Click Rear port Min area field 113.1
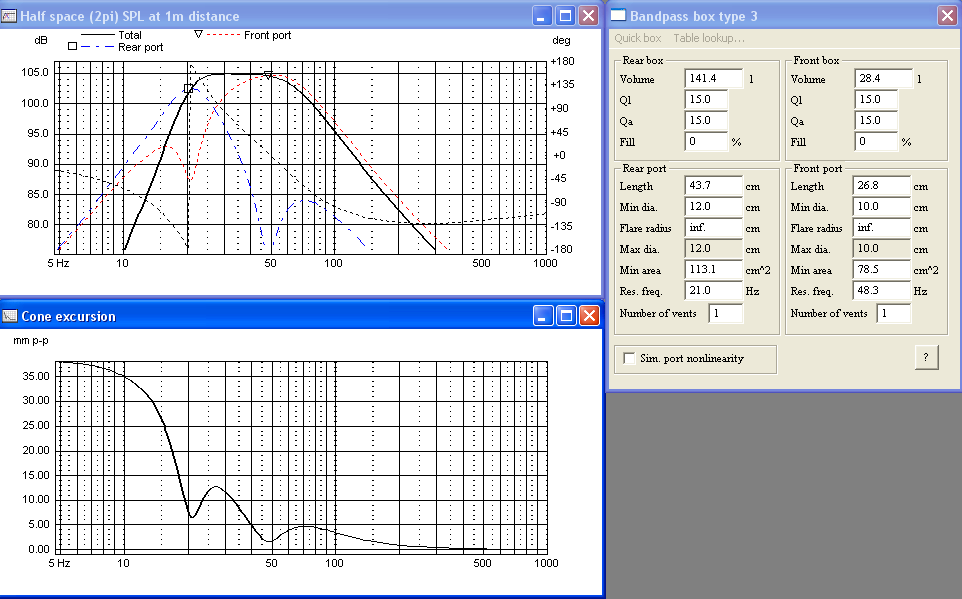Viewport: 962px width, 599px height. pos(714,269)
